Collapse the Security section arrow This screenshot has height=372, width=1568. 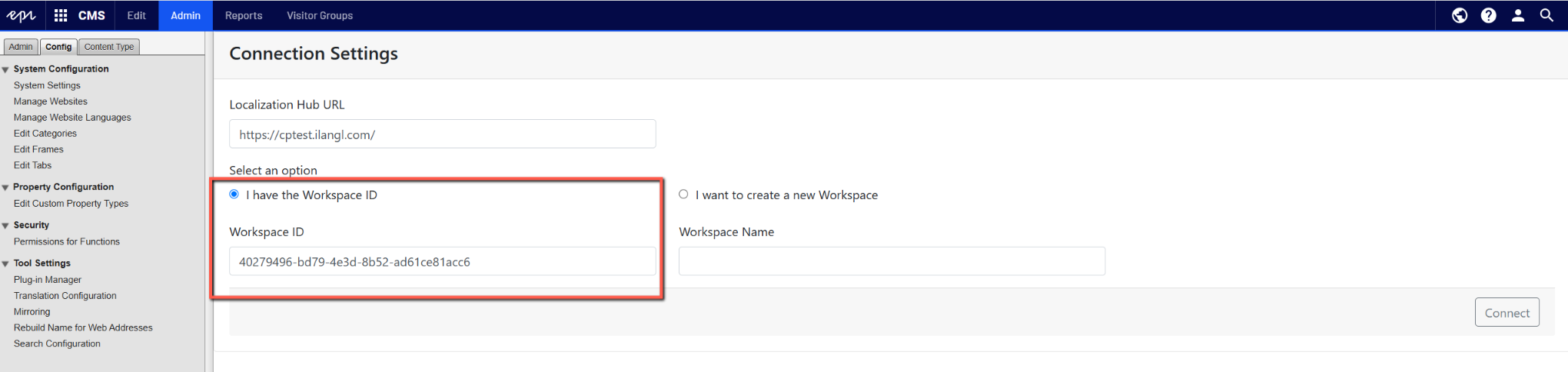coord(6,226)
